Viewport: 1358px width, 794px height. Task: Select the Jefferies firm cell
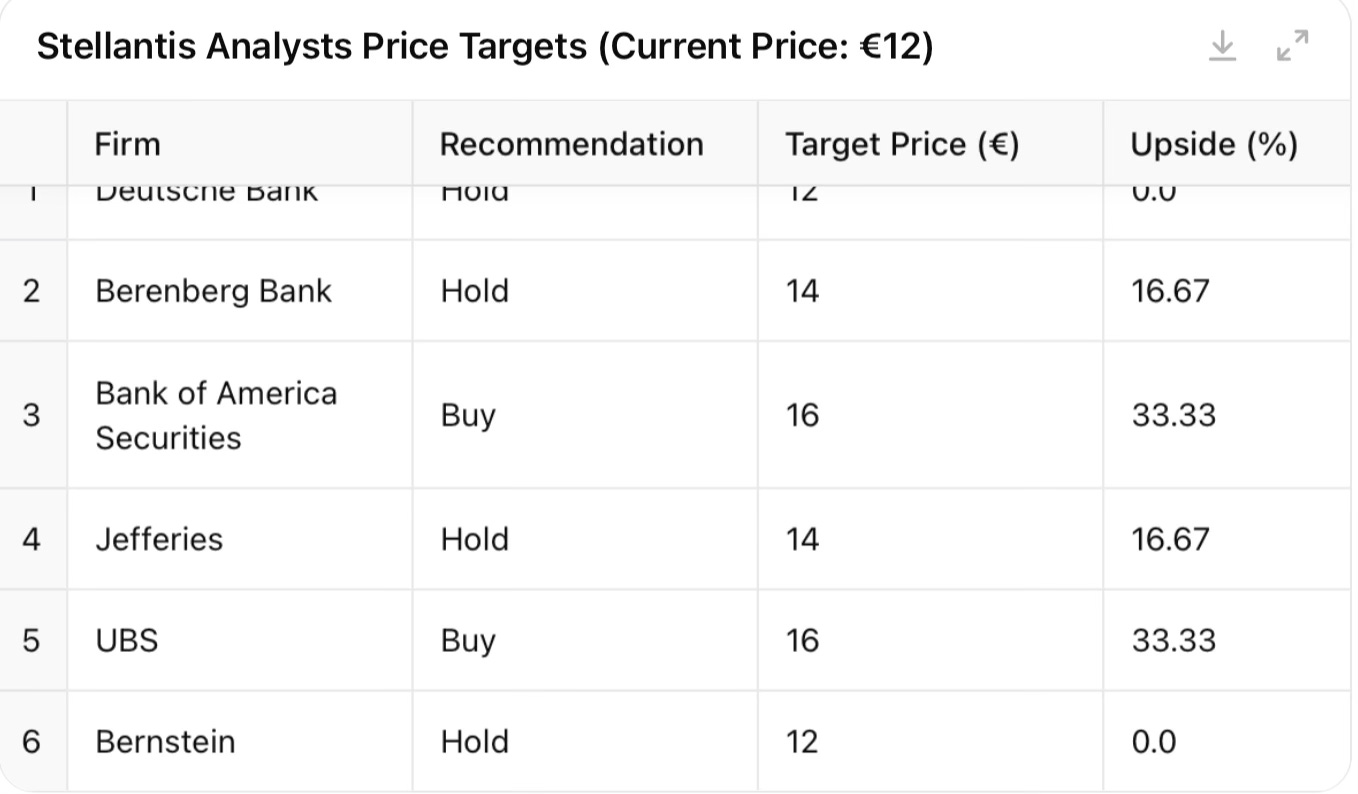point(159,539)
